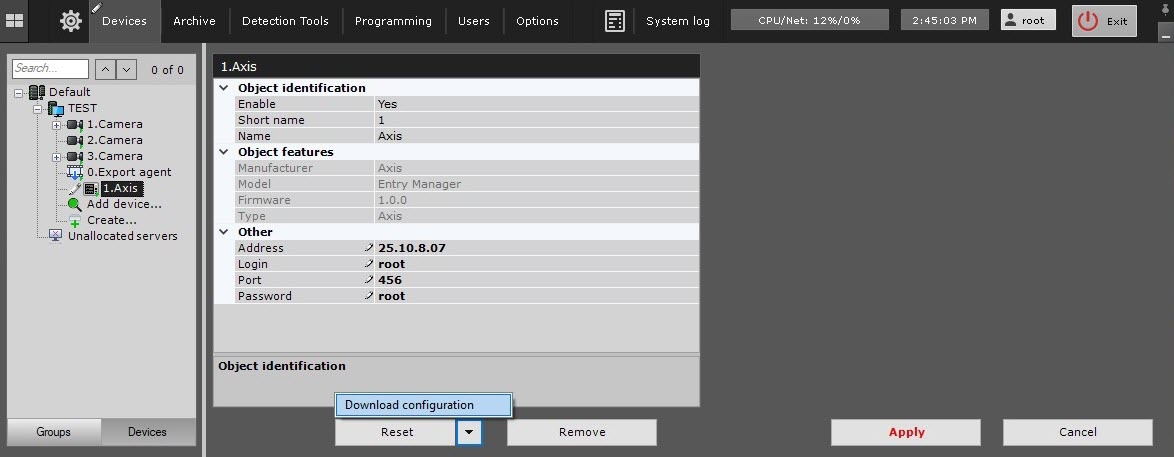Click the Remove button

(x=581, y=432)
